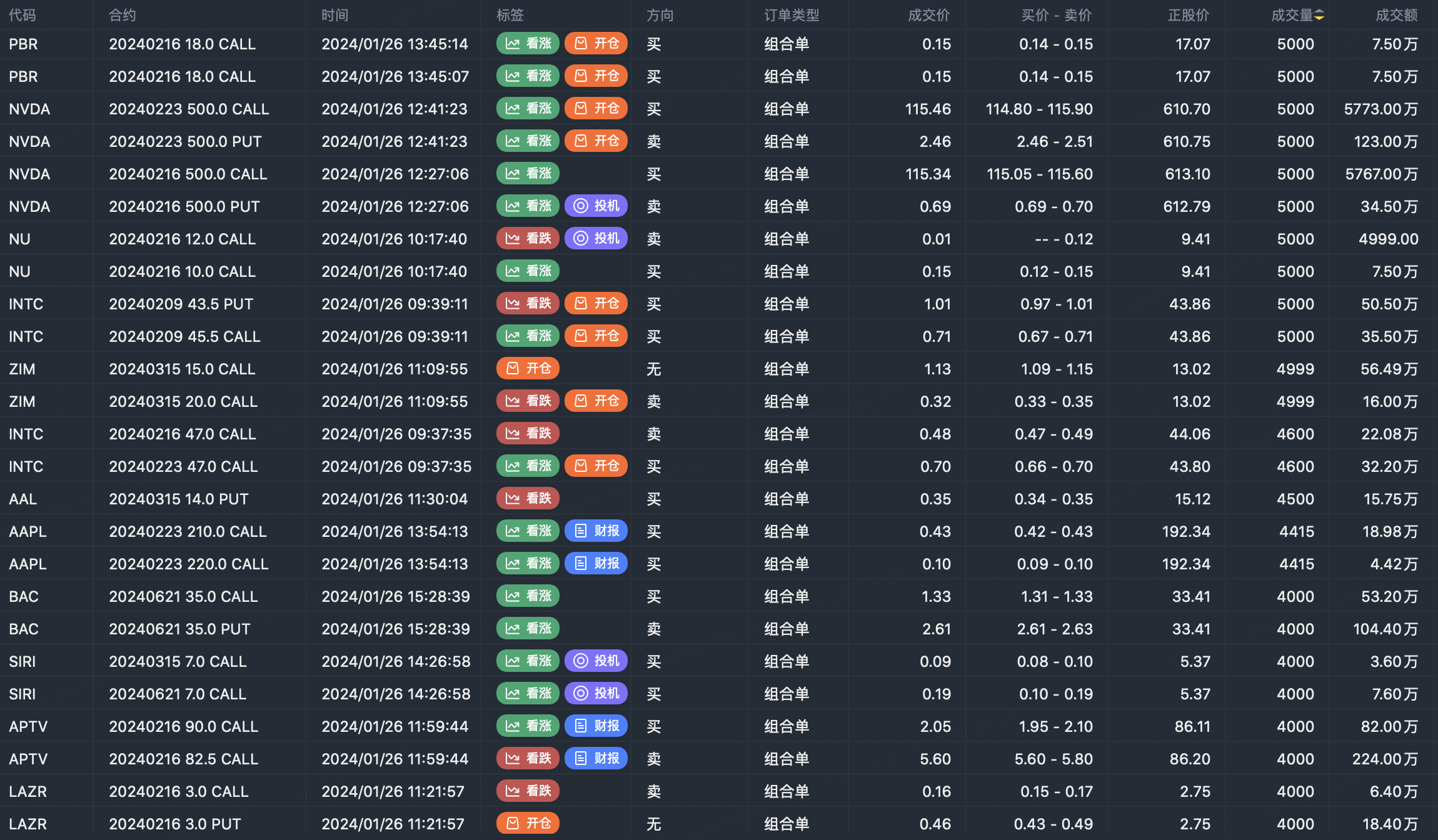Click amount 4999.00 in NU row

pyautogui.click(x=1388, y=239)
